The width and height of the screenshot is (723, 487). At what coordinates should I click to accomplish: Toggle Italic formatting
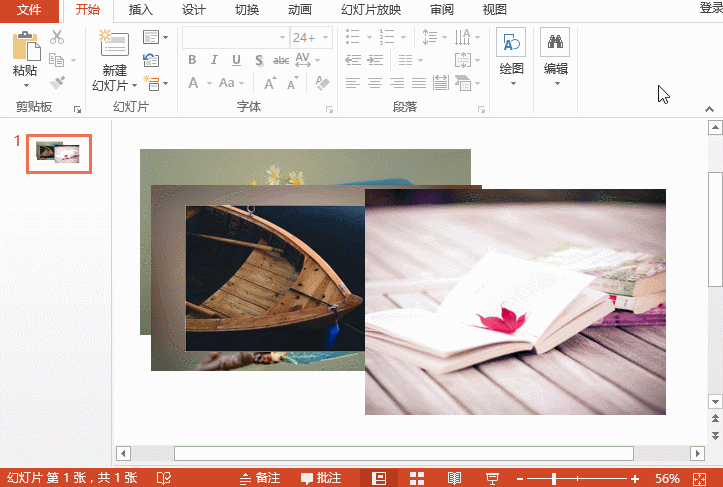click(214, 59)
